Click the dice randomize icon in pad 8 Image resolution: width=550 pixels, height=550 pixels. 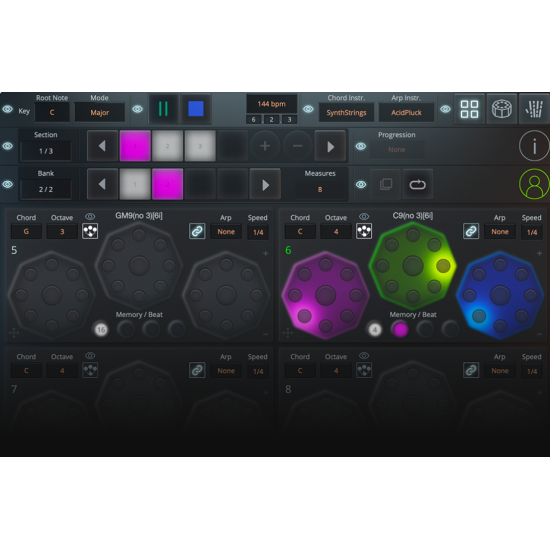click(x=364, y=370)
